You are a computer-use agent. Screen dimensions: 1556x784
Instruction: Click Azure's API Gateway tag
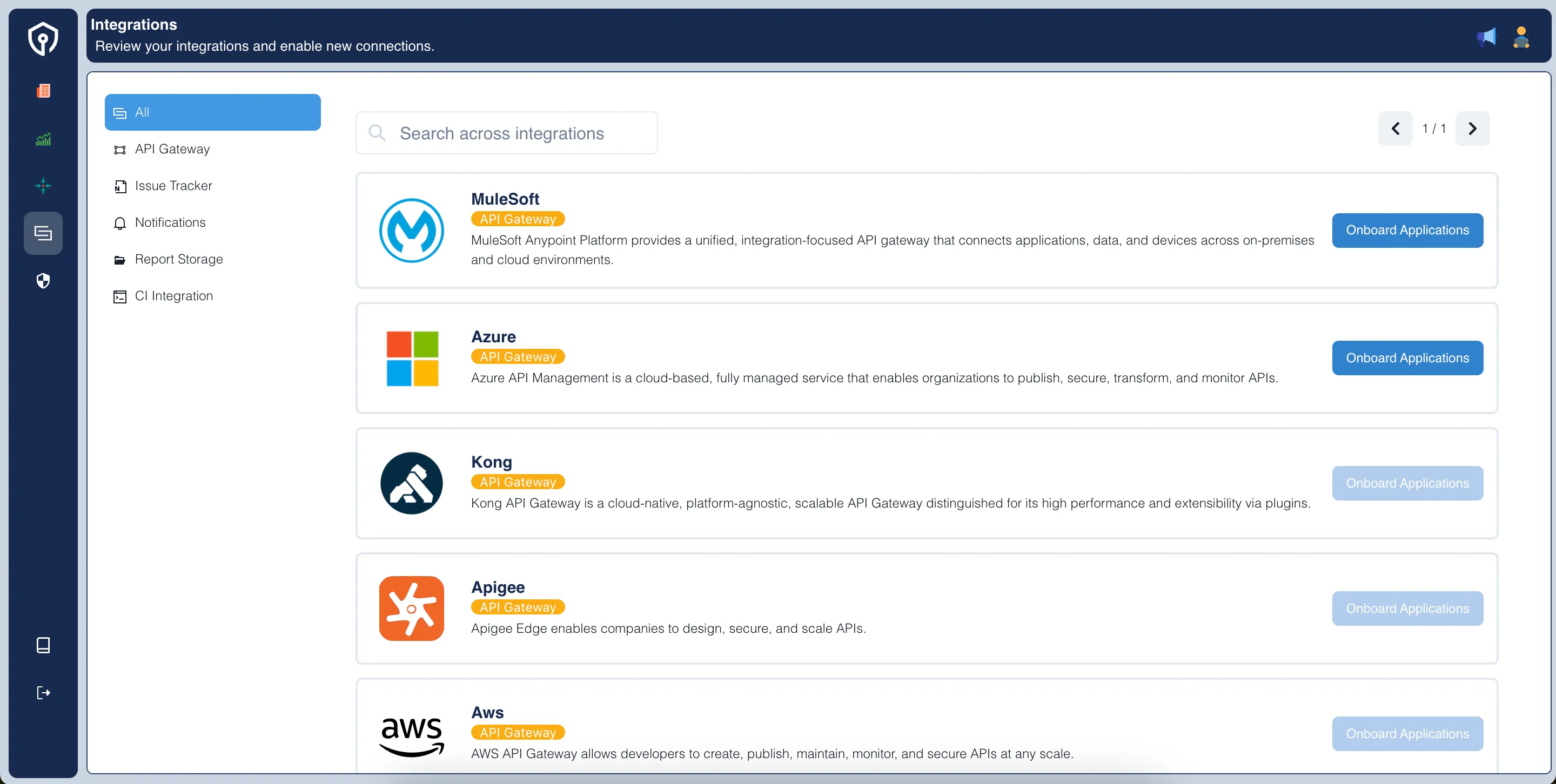pos(518,357)
